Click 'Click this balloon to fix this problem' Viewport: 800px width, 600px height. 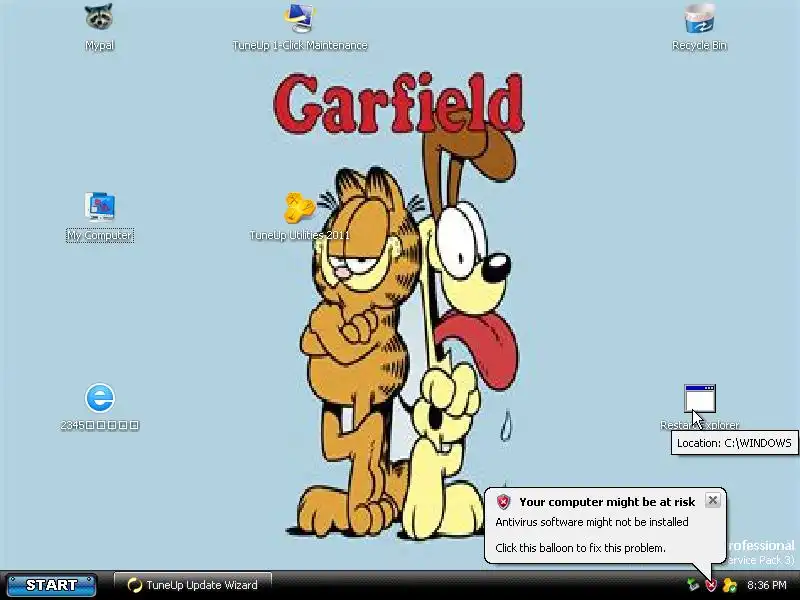coord(580,548)
